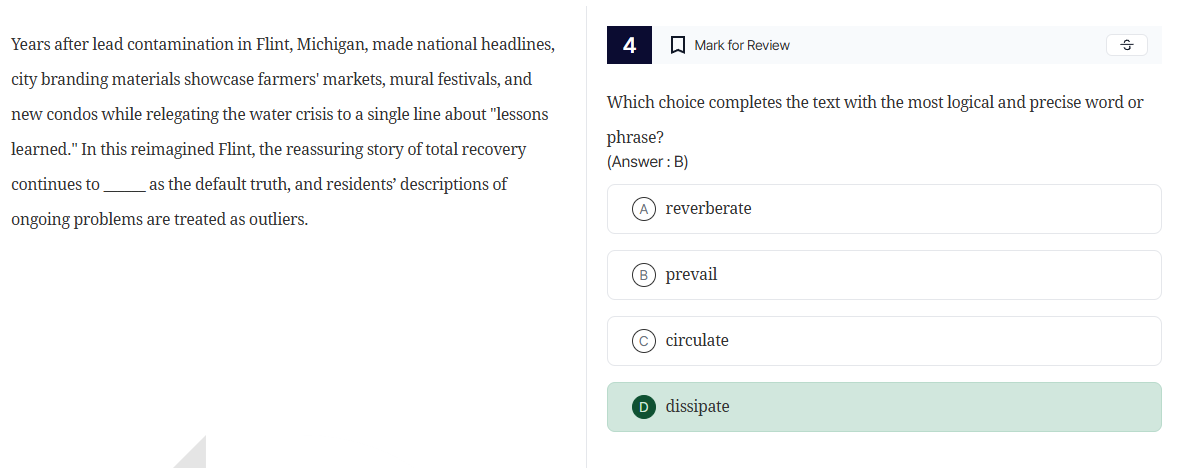Image resolution: width=1180 pixels, height=468 pixels.
Task: Click the filled circled letter D icon
Action: point(645,407)
